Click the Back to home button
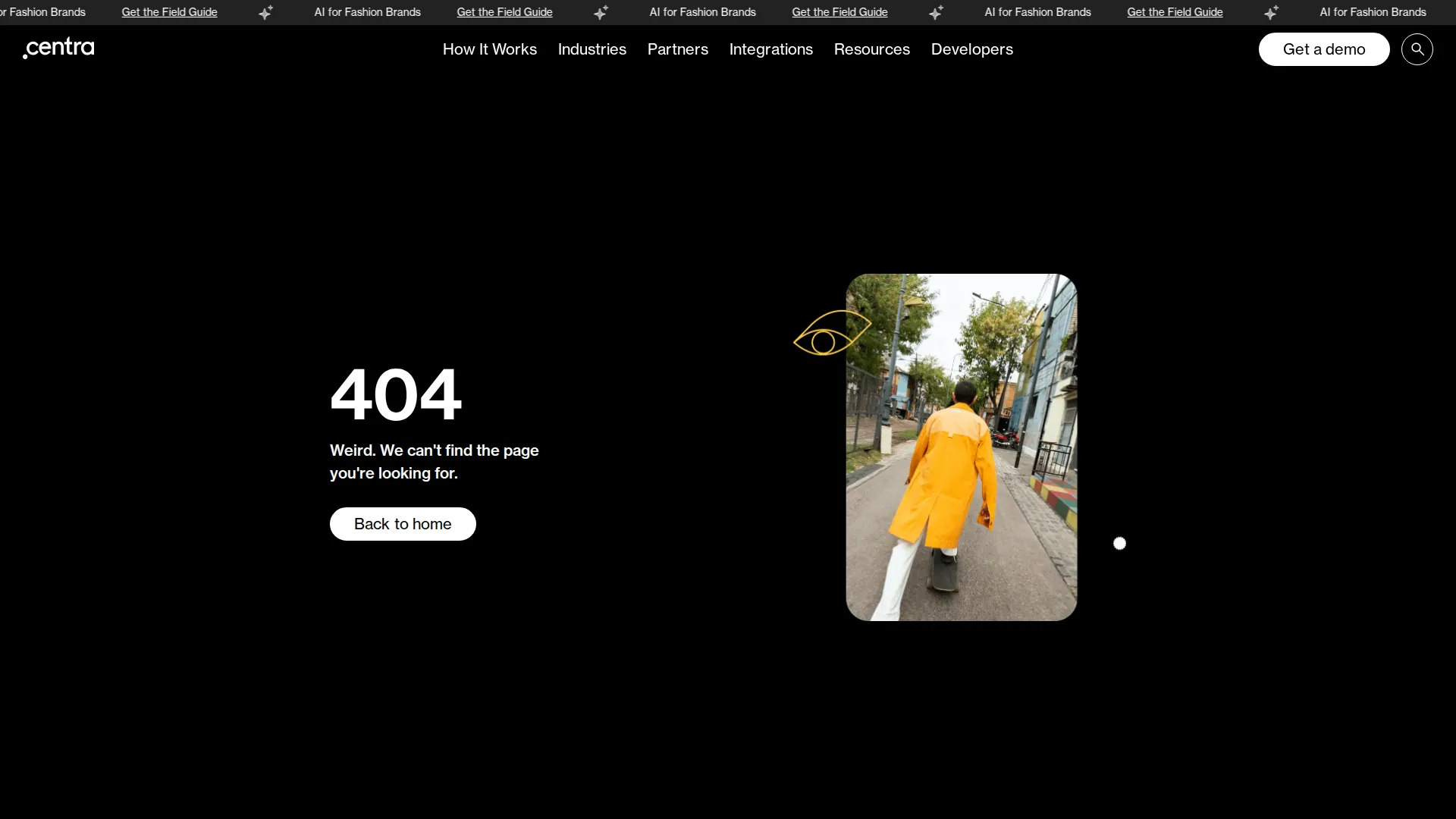 pos(403,524)
